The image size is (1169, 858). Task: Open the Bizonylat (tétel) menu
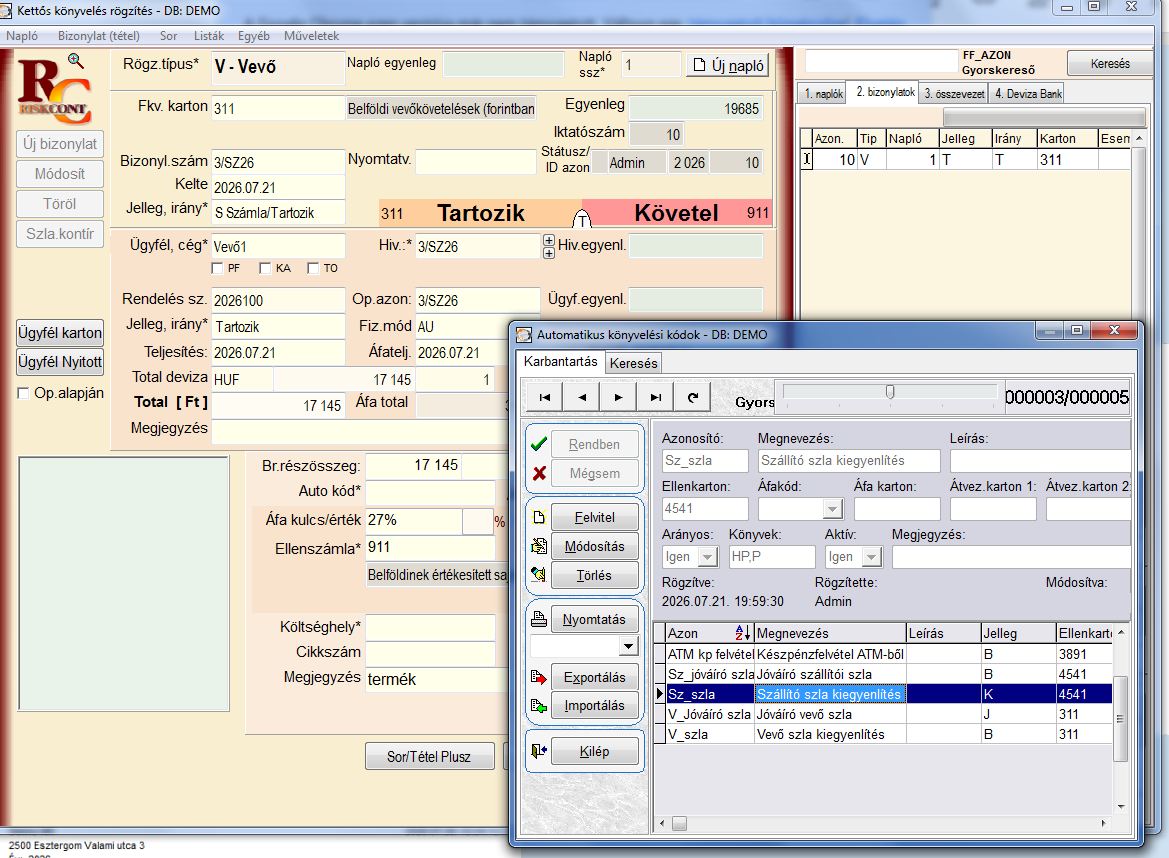98,36
